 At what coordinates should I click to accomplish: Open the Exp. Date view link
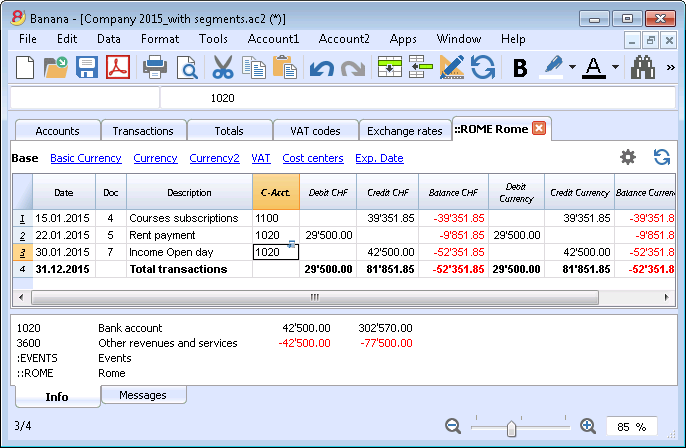point(379,158)
